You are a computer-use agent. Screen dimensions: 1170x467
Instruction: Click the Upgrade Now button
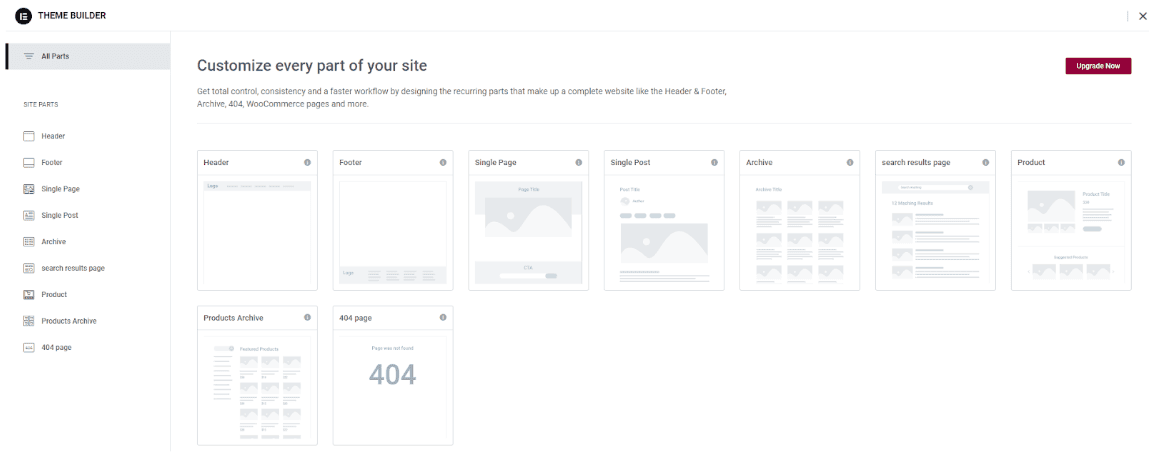[1098, 66]
